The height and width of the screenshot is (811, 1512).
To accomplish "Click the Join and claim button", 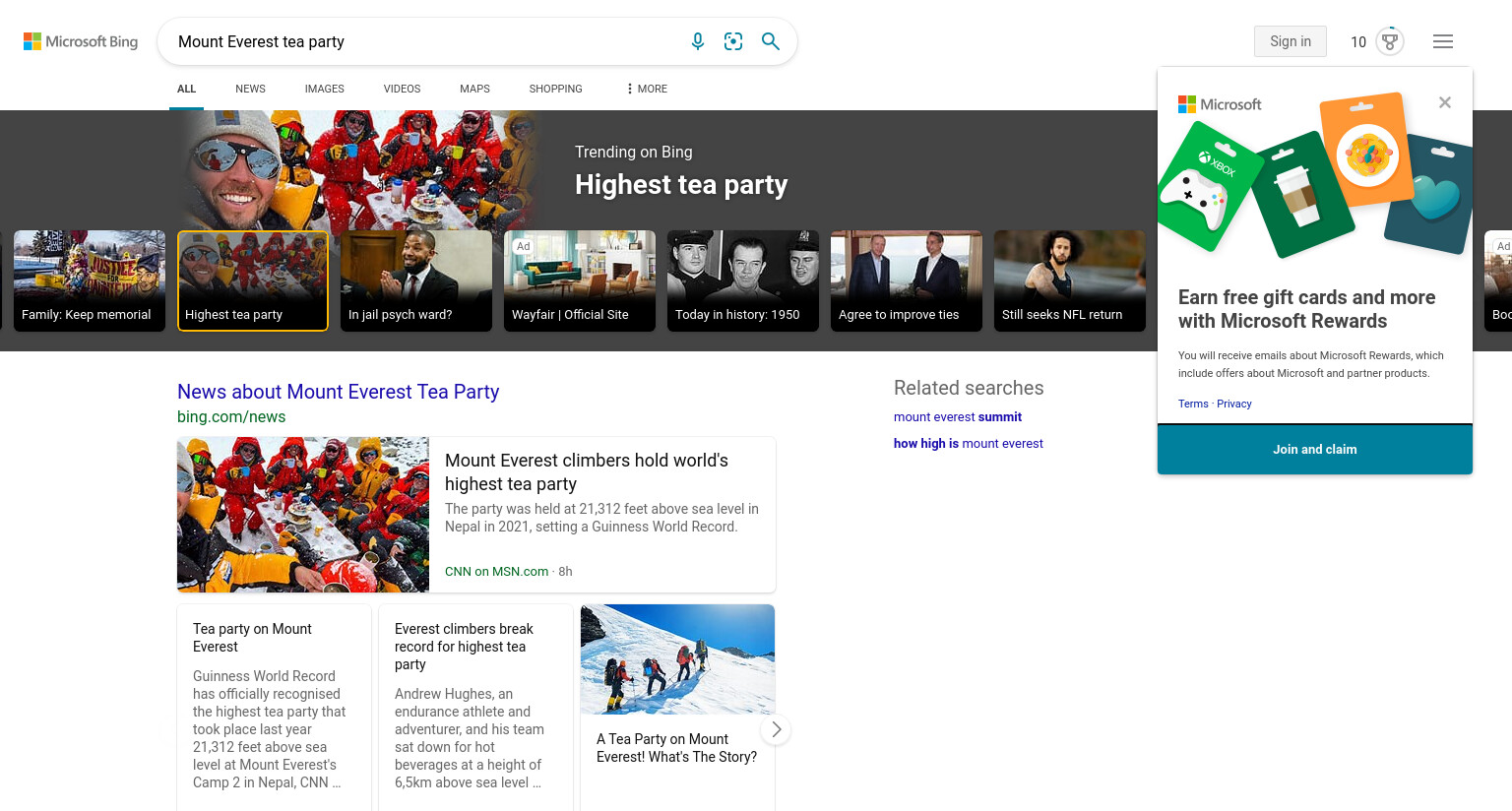I will click(1315, 450).
